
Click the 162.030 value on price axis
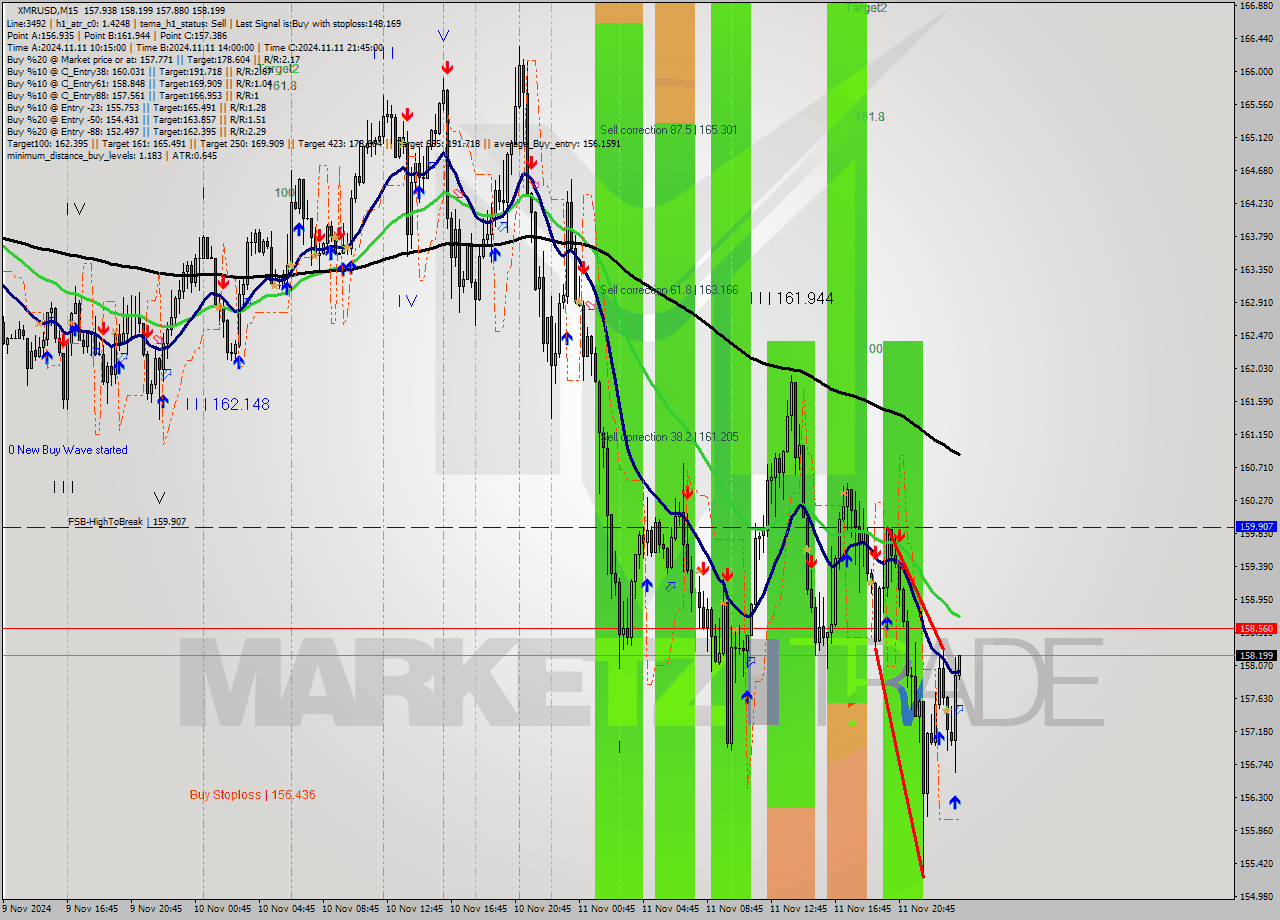[x=1256, y=368]
